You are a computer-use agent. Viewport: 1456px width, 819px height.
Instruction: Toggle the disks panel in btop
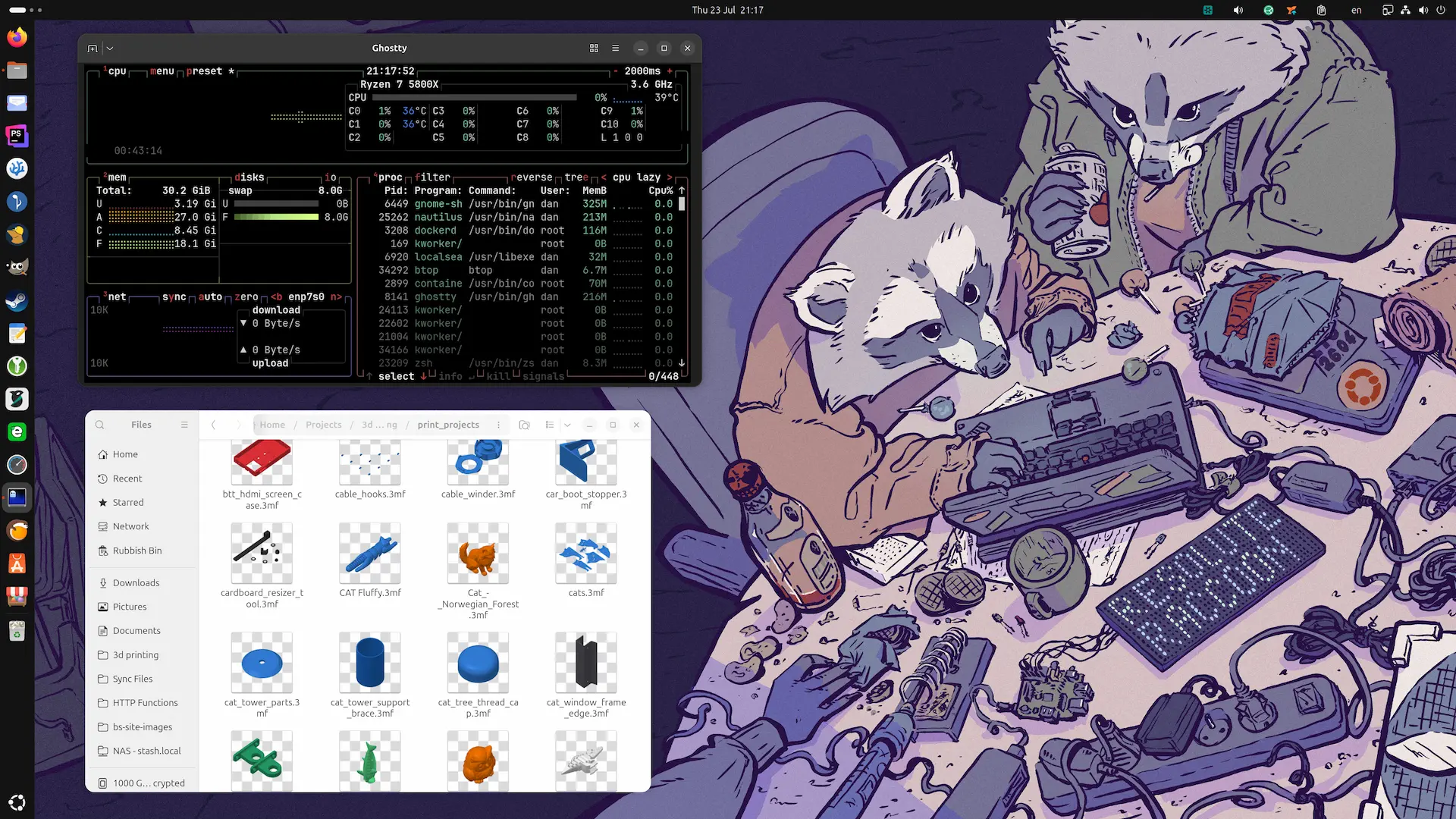coord(249,177)
